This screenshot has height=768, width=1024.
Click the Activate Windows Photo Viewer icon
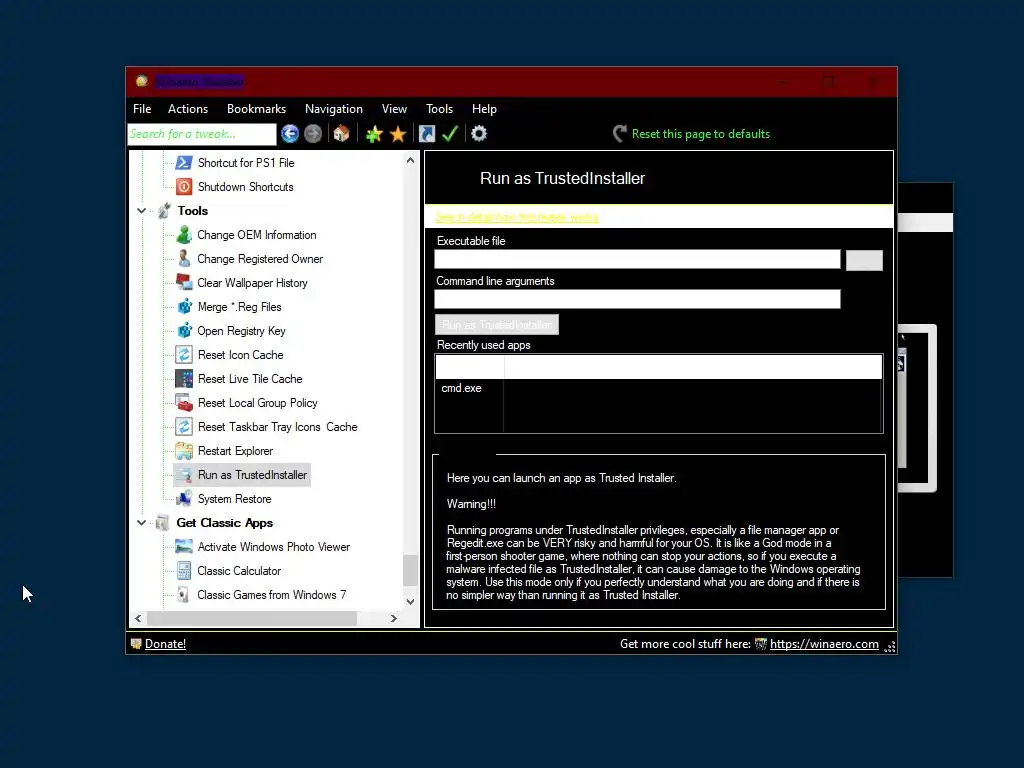184,547
